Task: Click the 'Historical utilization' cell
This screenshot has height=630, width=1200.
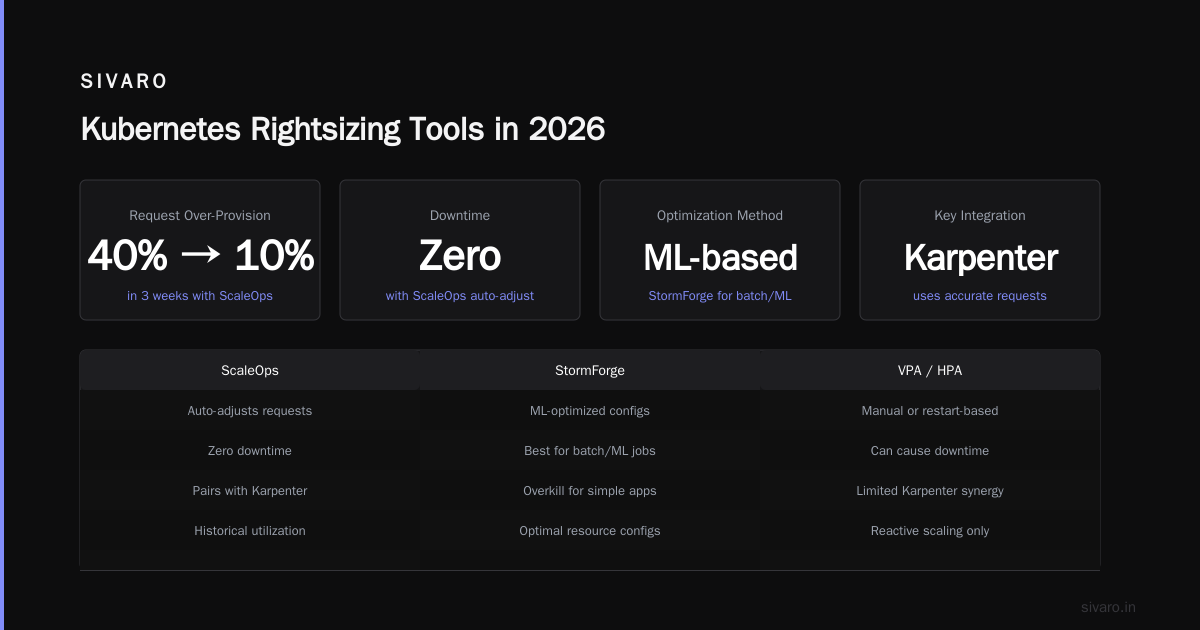Action: [x=250, y=530]
